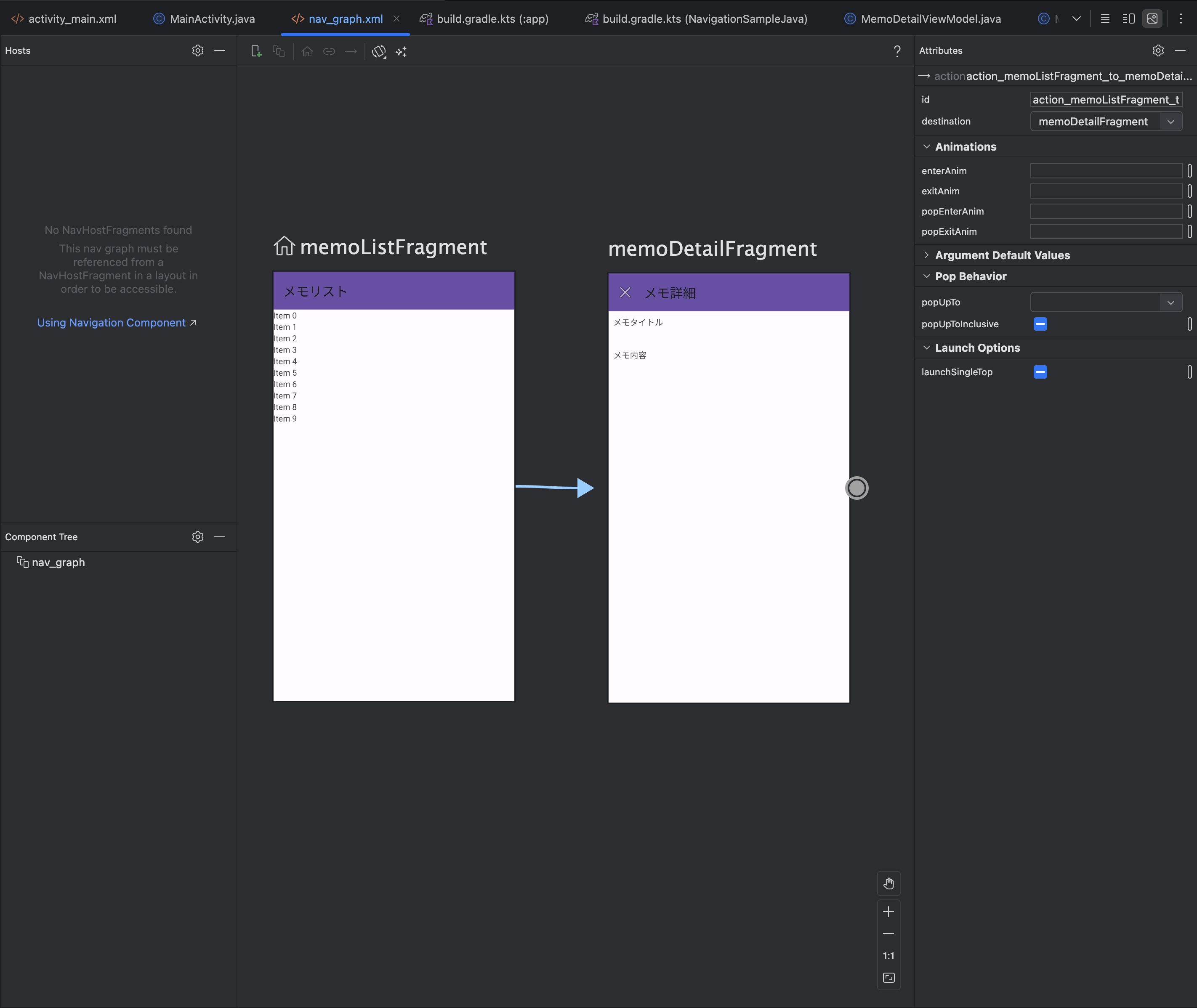The image size is (1197, 1008).
Task: Toggle the popUpToInclusive checkbox
Action: click(x=1040, y=324)
